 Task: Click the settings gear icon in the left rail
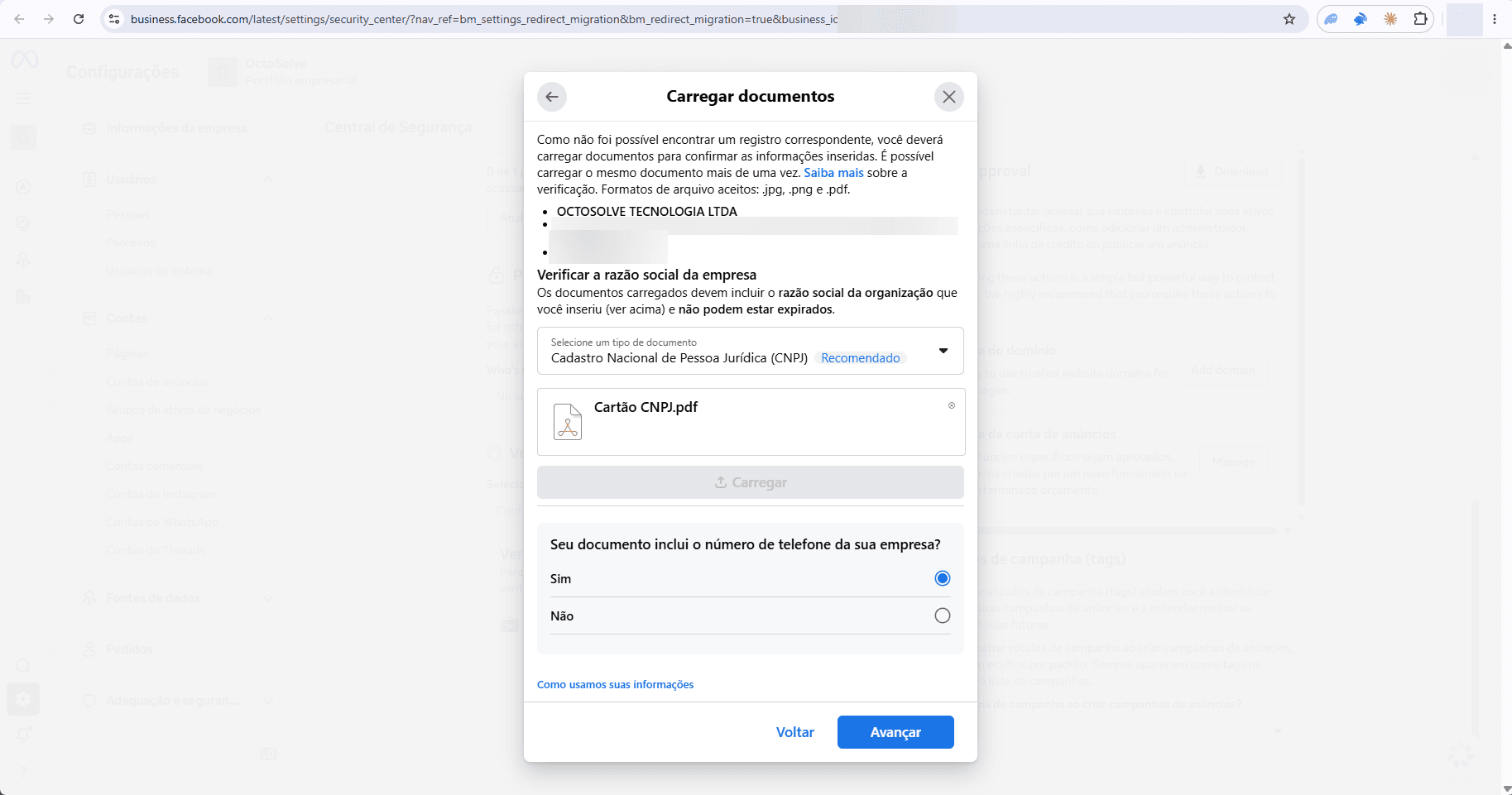point(23,700)
